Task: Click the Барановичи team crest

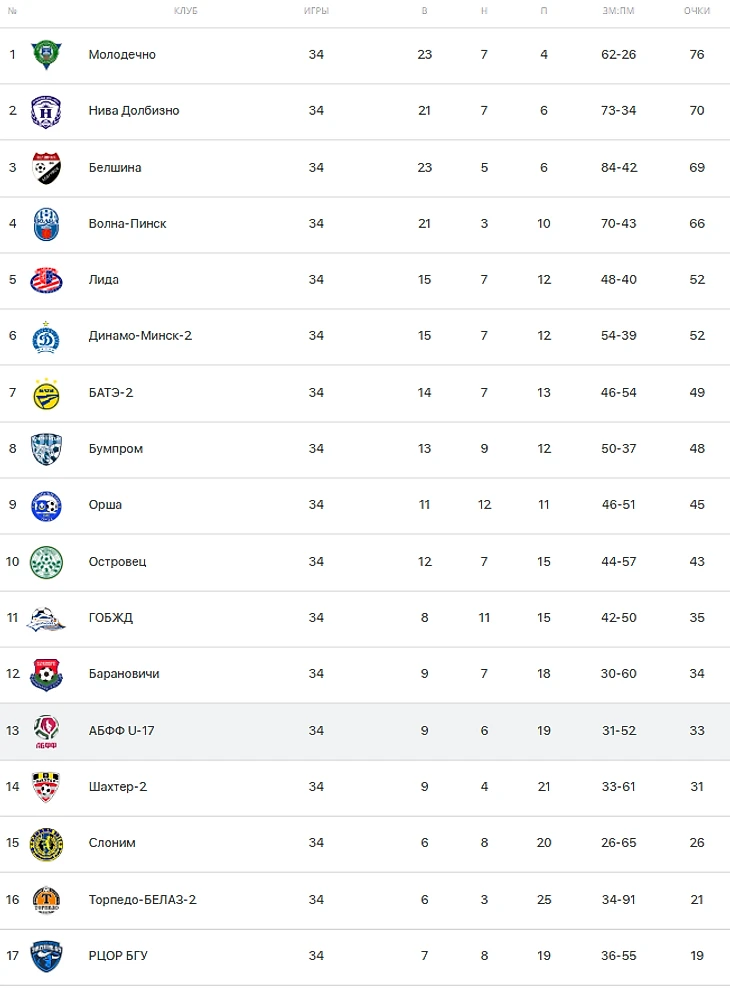Action: (x=46, y=674)
